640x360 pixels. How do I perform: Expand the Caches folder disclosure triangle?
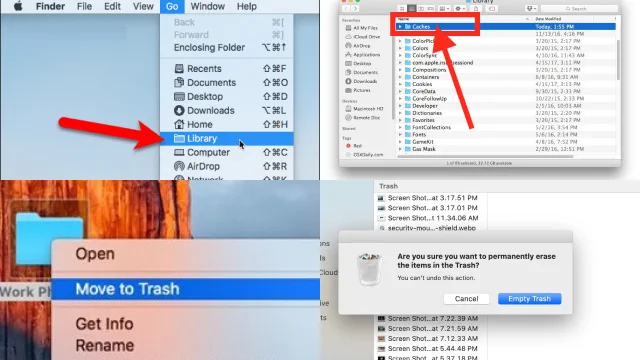(400, 27)
